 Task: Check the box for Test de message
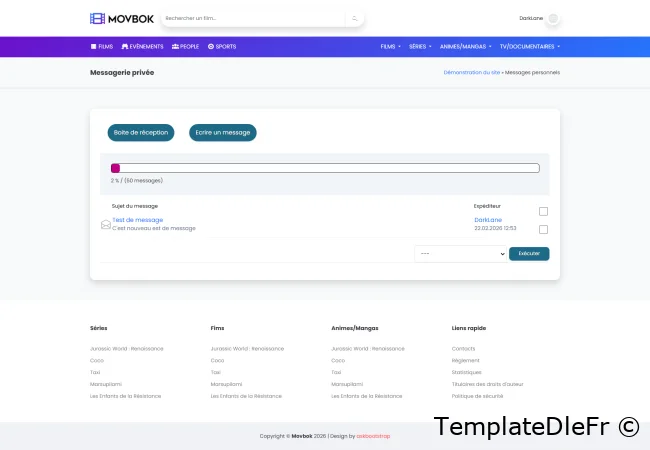point(543,229)
